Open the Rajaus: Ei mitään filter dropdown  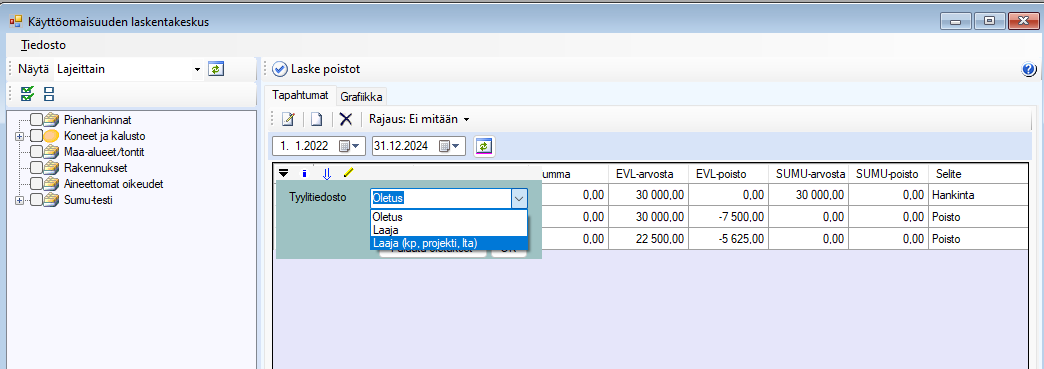point(419,119)
